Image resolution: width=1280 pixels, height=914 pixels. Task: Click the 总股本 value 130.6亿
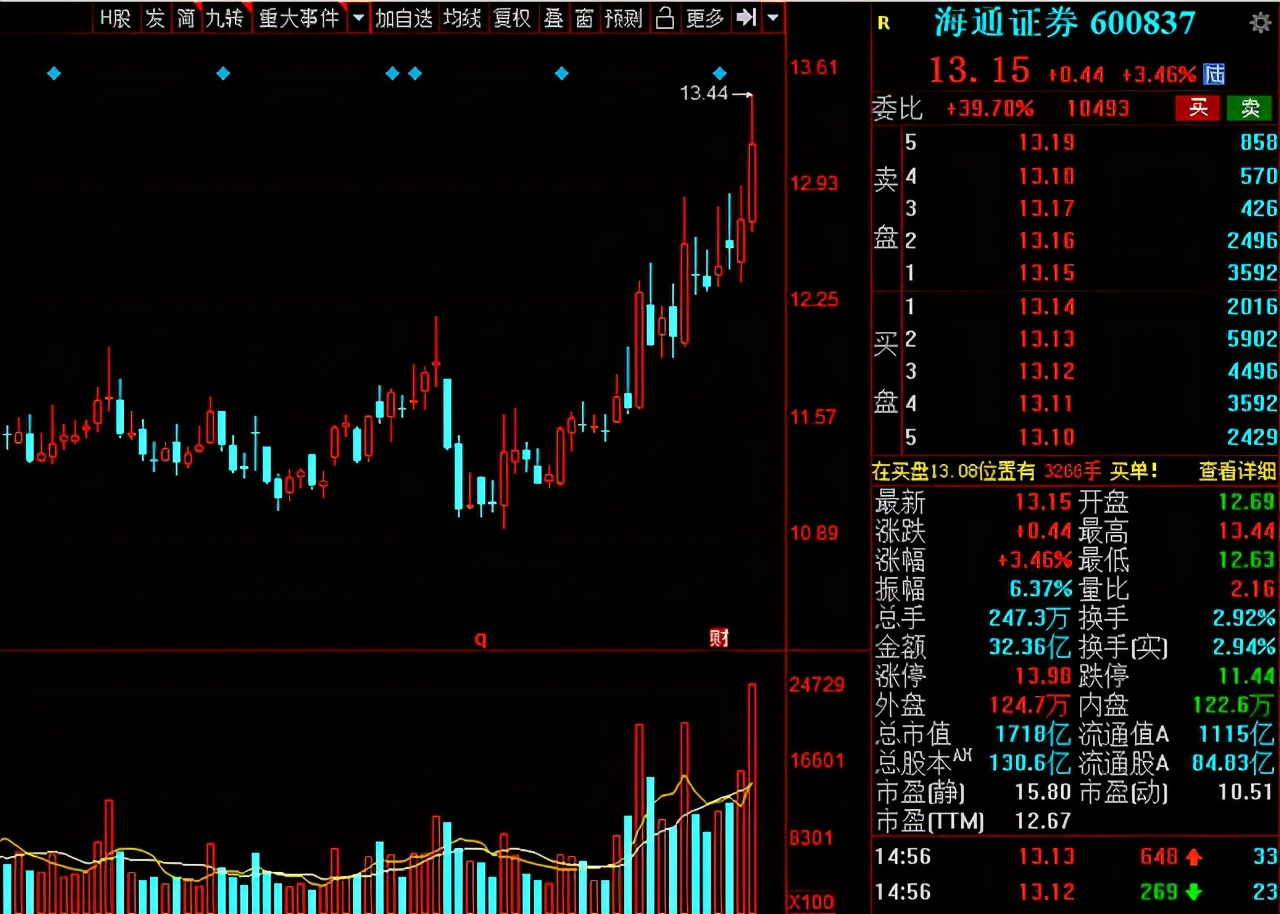point(1030,763)
